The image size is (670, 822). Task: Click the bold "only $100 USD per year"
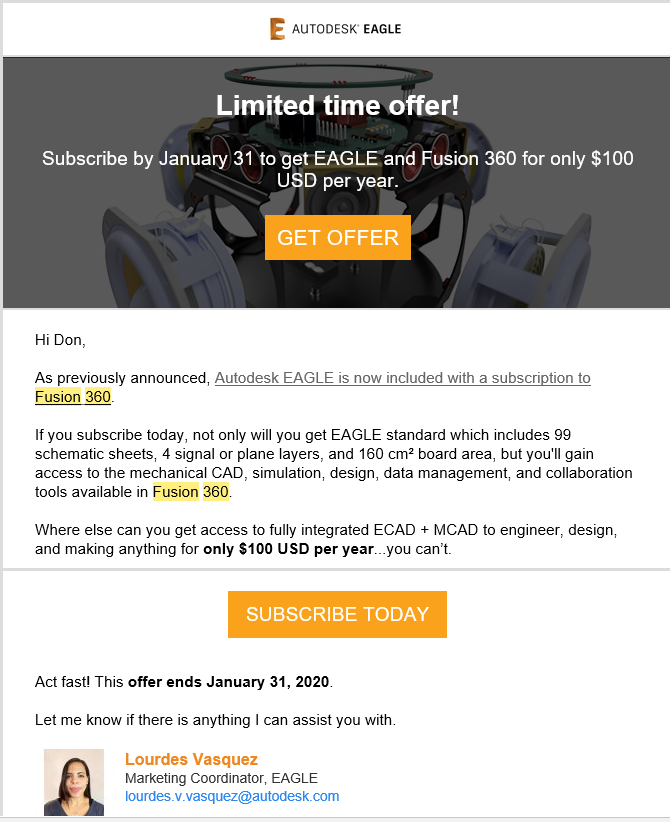click(x=288, y=549)
